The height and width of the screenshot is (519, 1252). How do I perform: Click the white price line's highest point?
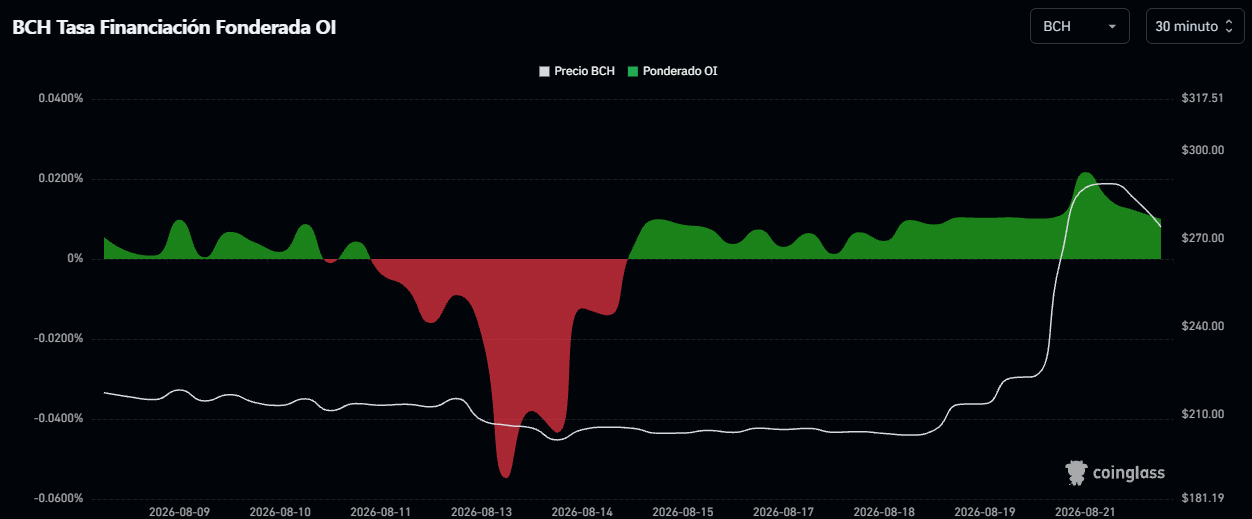click(1105, 183)
